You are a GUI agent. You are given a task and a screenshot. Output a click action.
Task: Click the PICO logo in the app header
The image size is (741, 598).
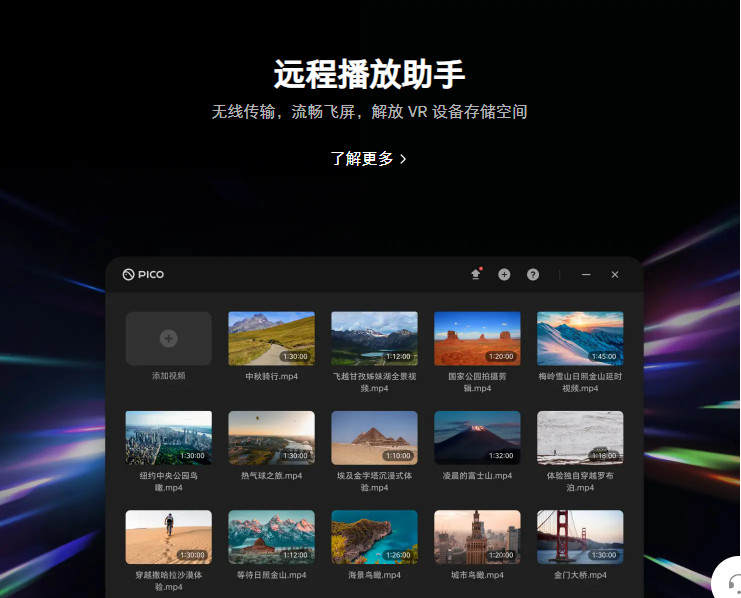tap(143, 275)
